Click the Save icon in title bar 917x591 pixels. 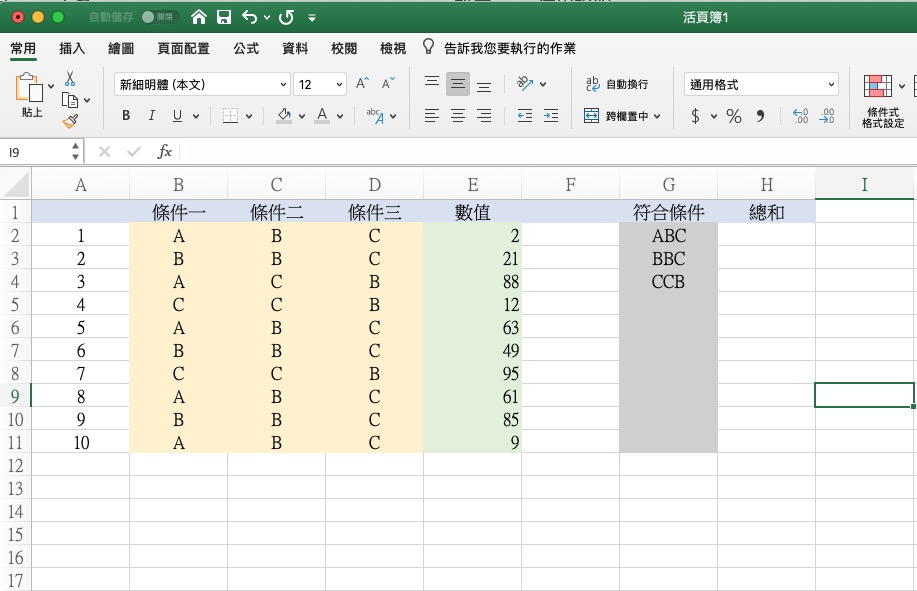click(224, 18)
